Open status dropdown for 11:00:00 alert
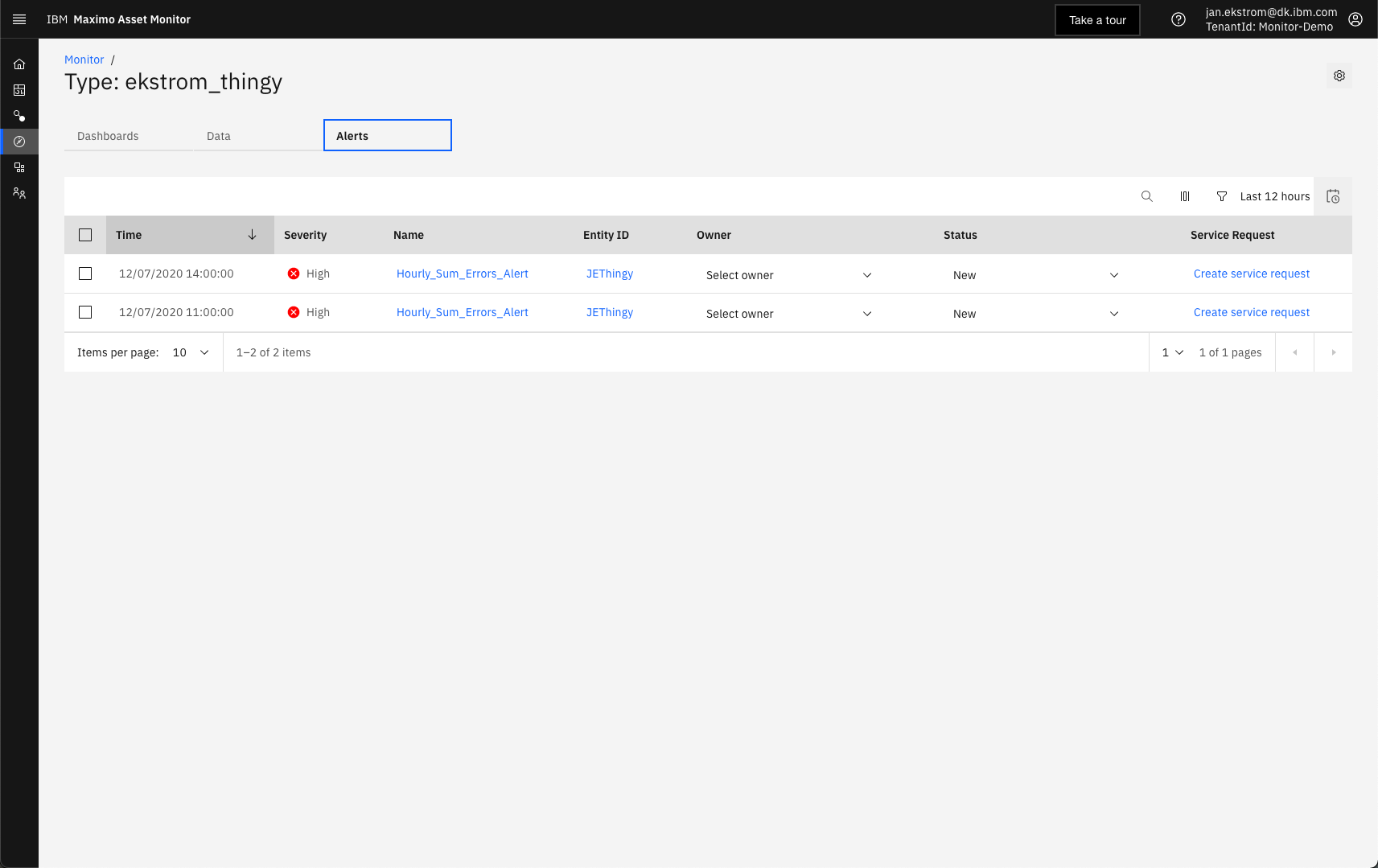1378x868 pixels. tap(1036, 314)
